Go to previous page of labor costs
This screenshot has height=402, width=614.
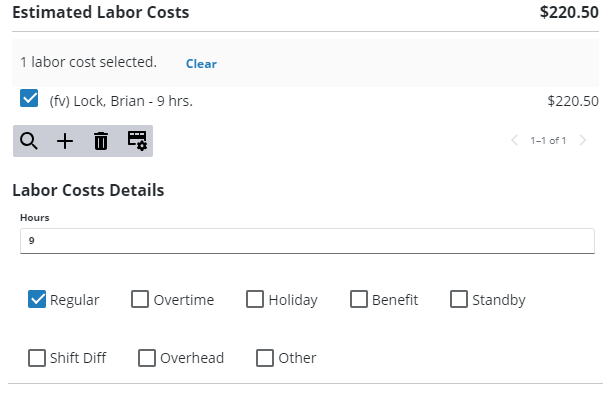click(x=515, y=141)
